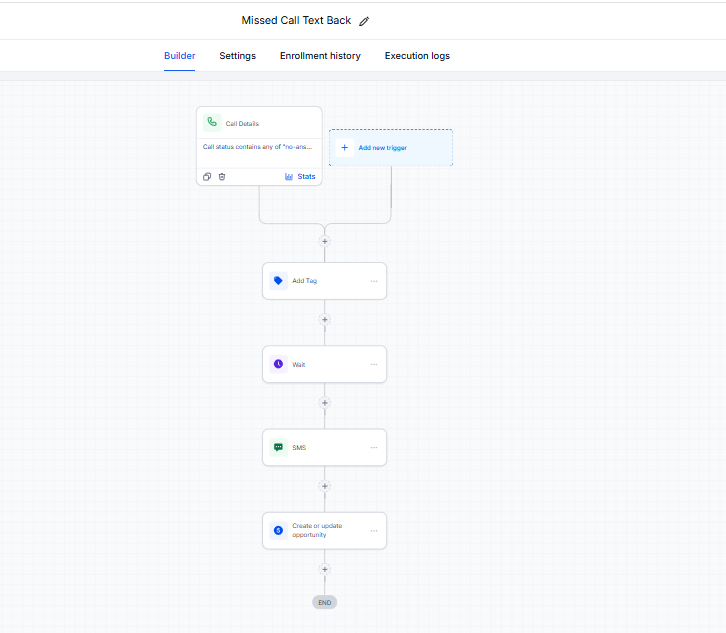The width and height of the screenshot is (726, 633).
Task: Click the green phone icon on Call Details trigger
Action: click(x=212, y=123)
